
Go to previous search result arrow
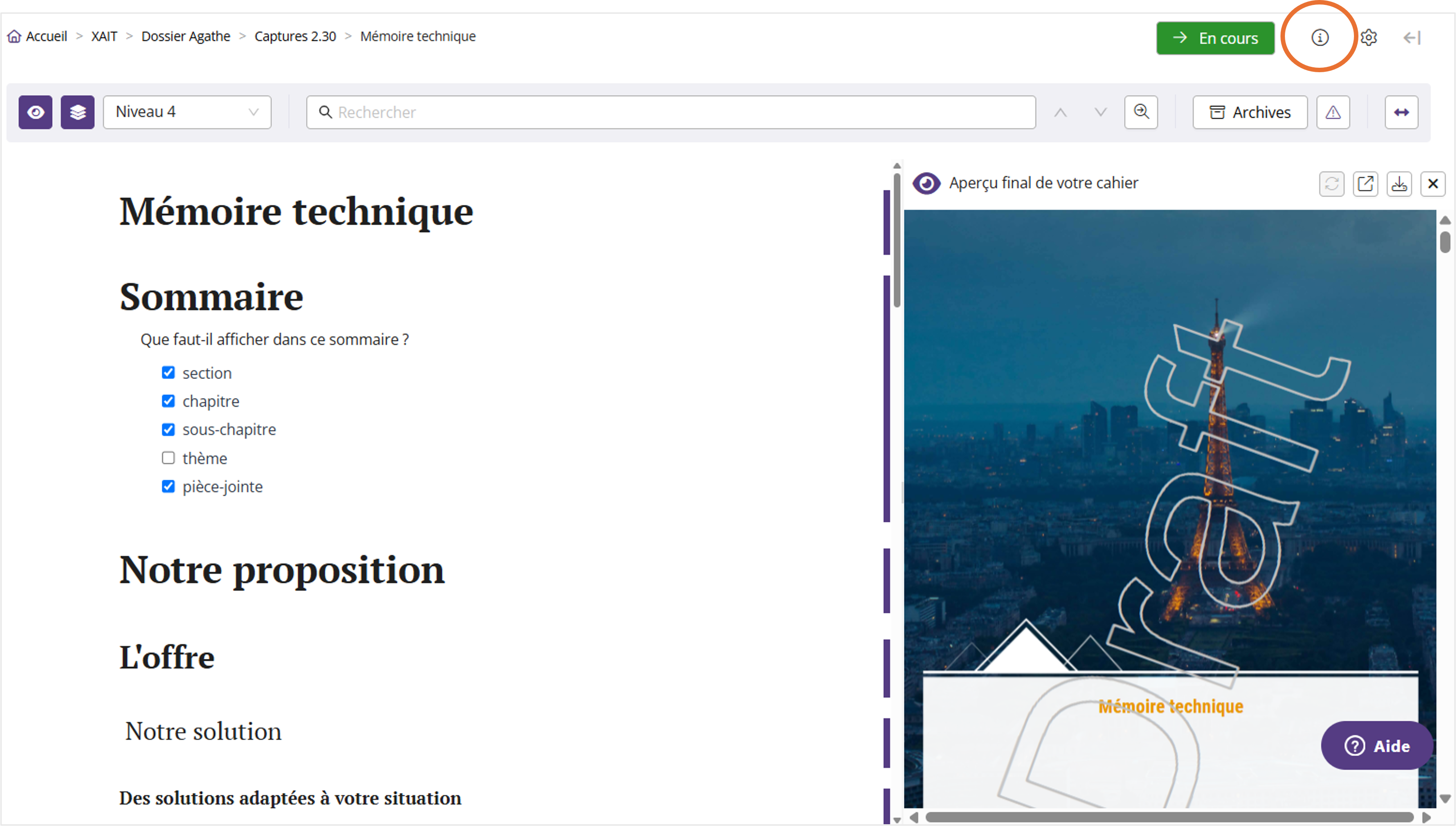point(1060,112)
